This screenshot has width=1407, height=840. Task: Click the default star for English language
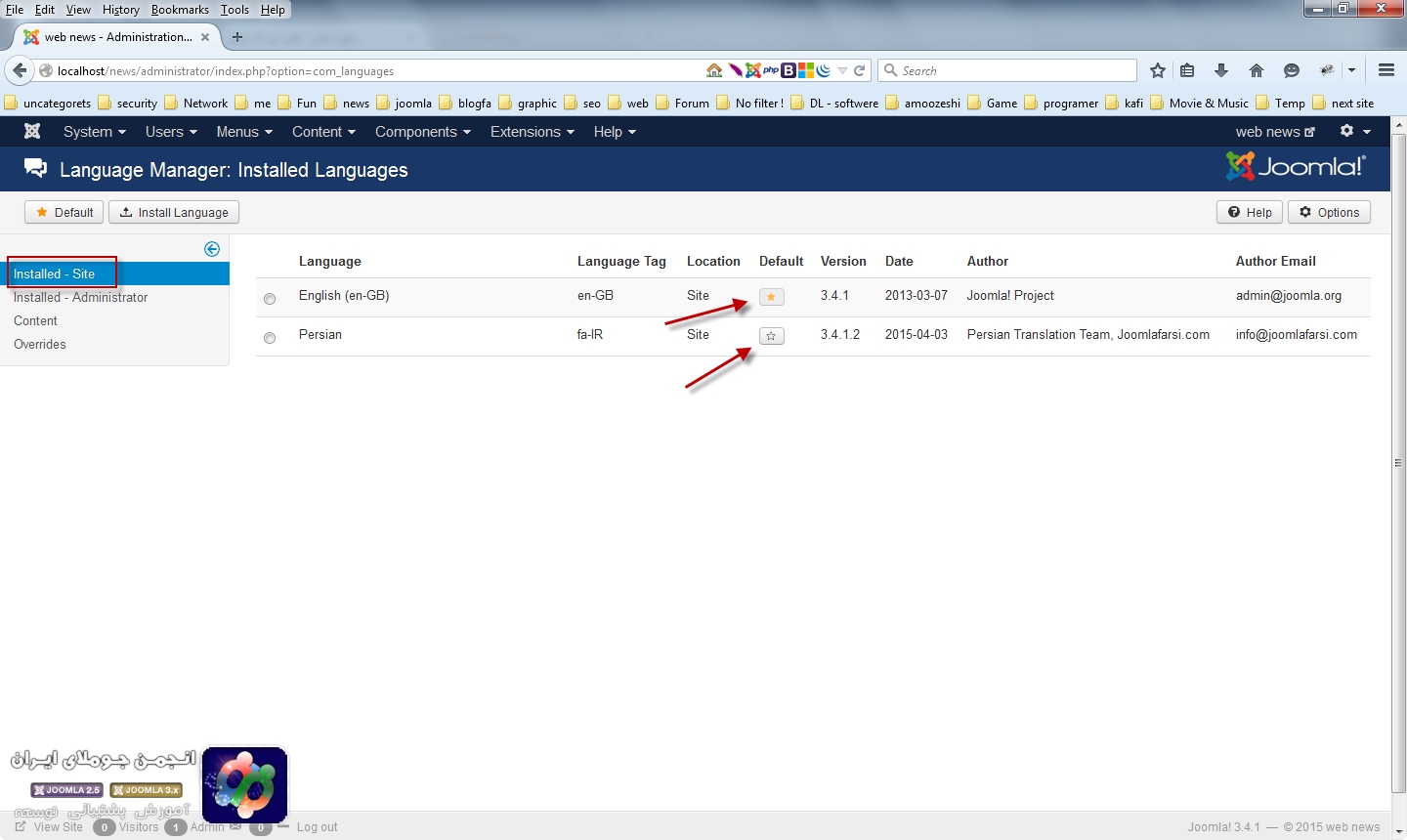click(771, 297)
